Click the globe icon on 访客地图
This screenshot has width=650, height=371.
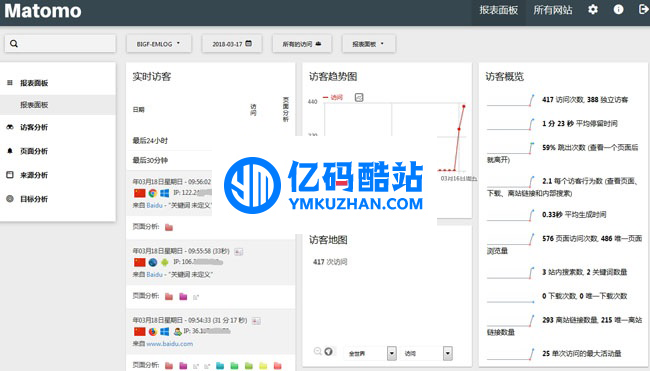pyautogui.click(x=329, y=352)
